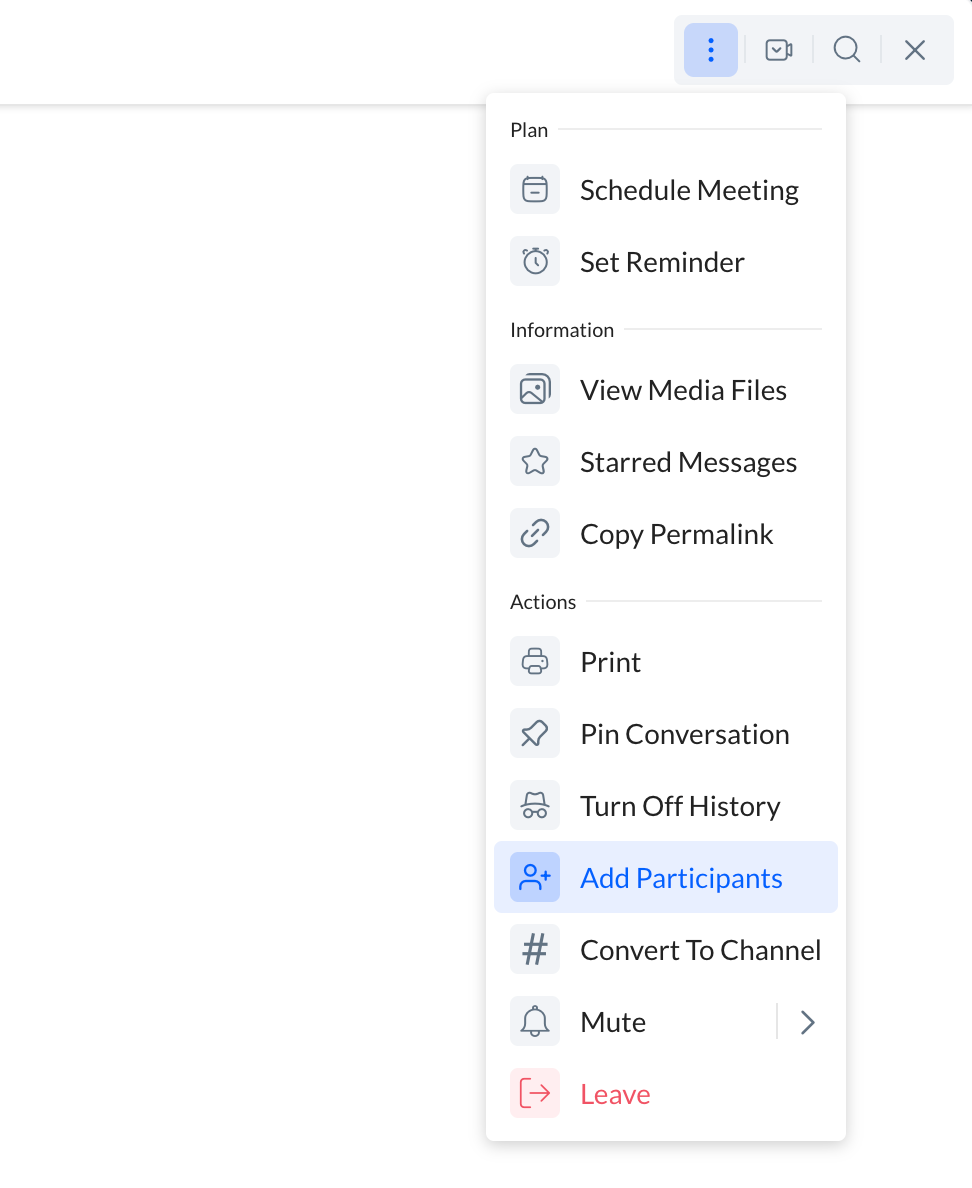Click the chain link icon beside Copy Permalink
The width and height of the screenshot is (972, 1188).
[535, 534]
